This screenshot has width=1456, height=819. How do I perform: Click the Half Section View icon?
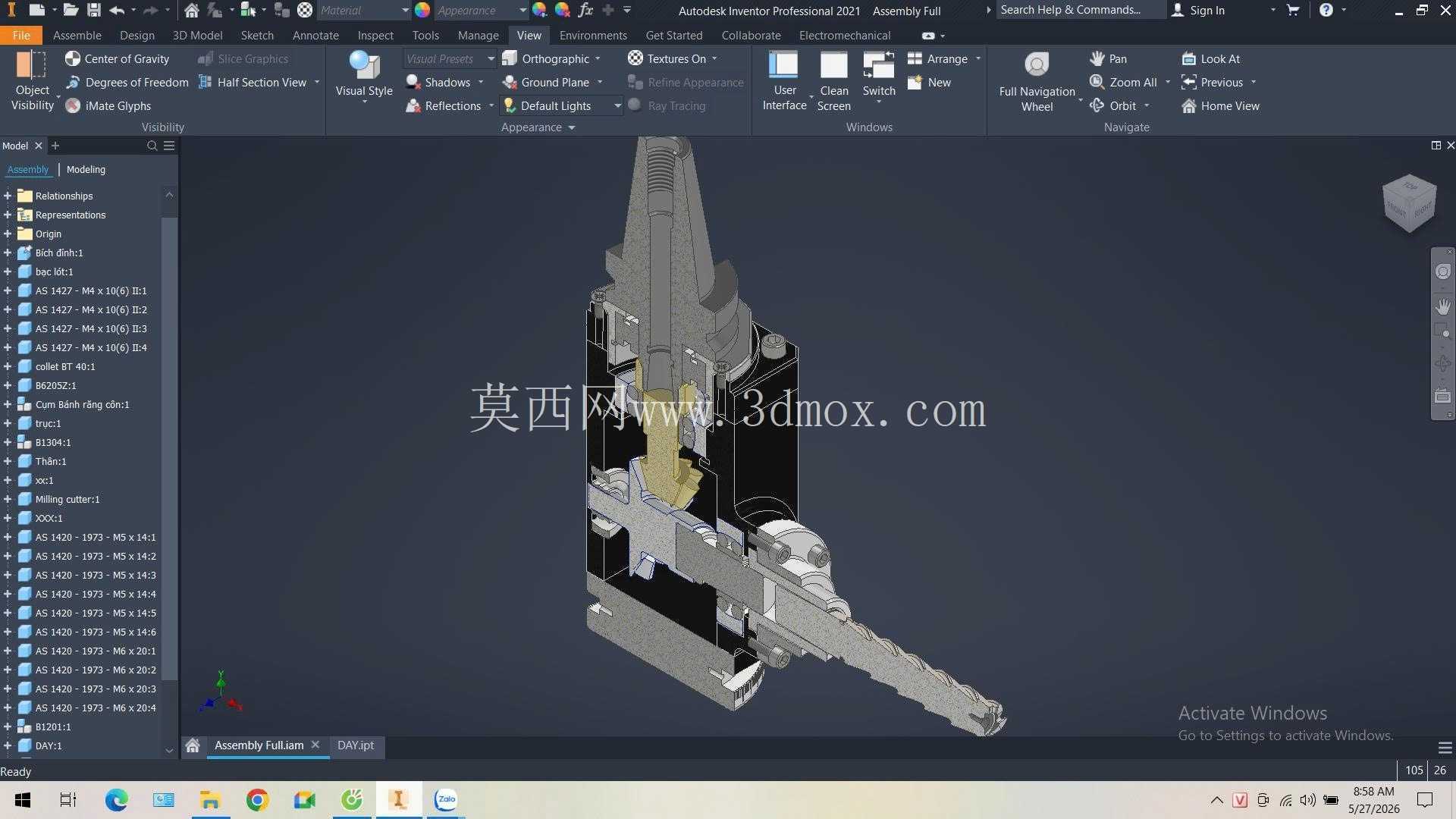click(205, 82)
